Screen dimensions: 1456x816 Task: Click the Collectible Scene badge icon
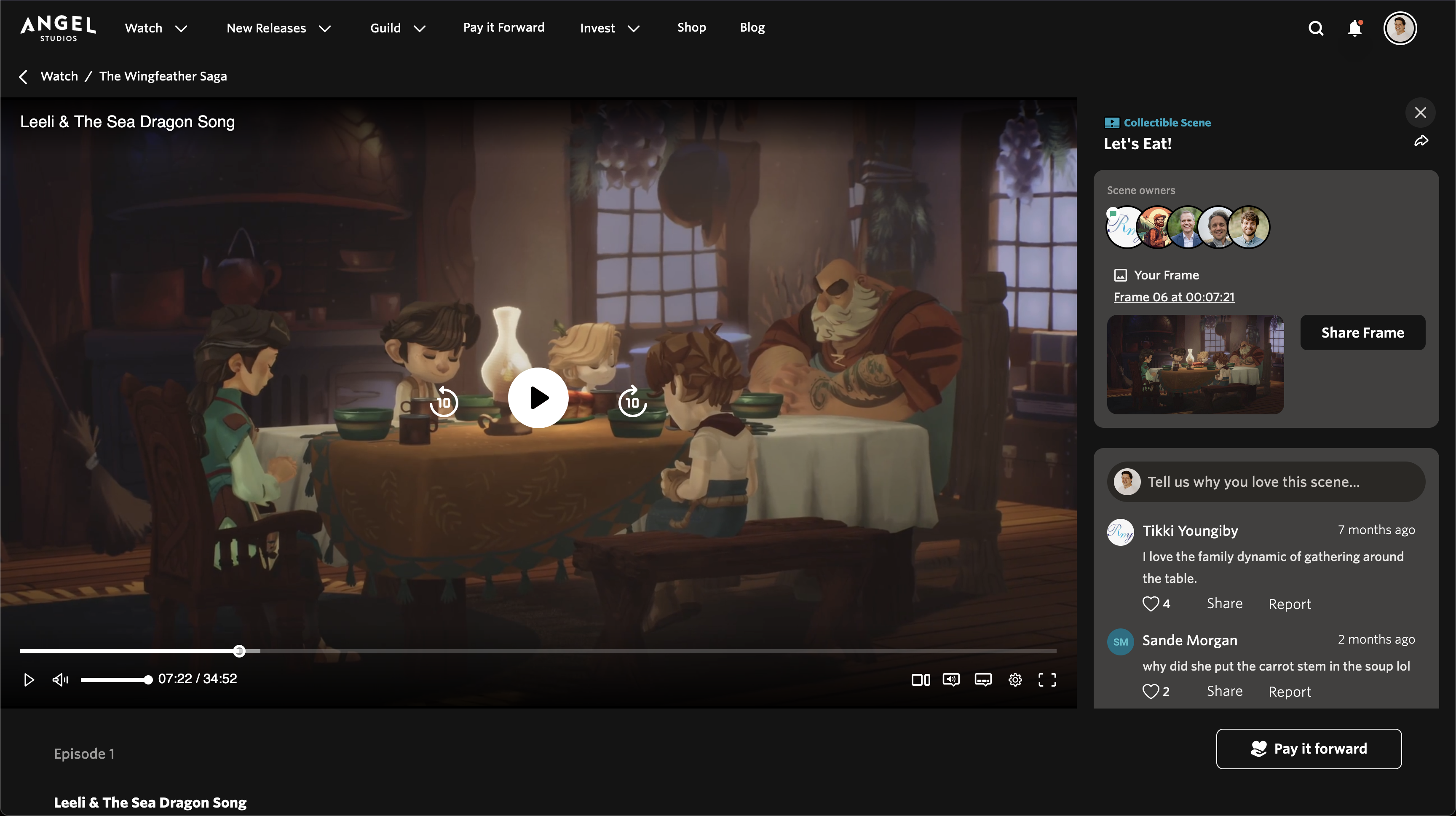tap(1112, 123)
